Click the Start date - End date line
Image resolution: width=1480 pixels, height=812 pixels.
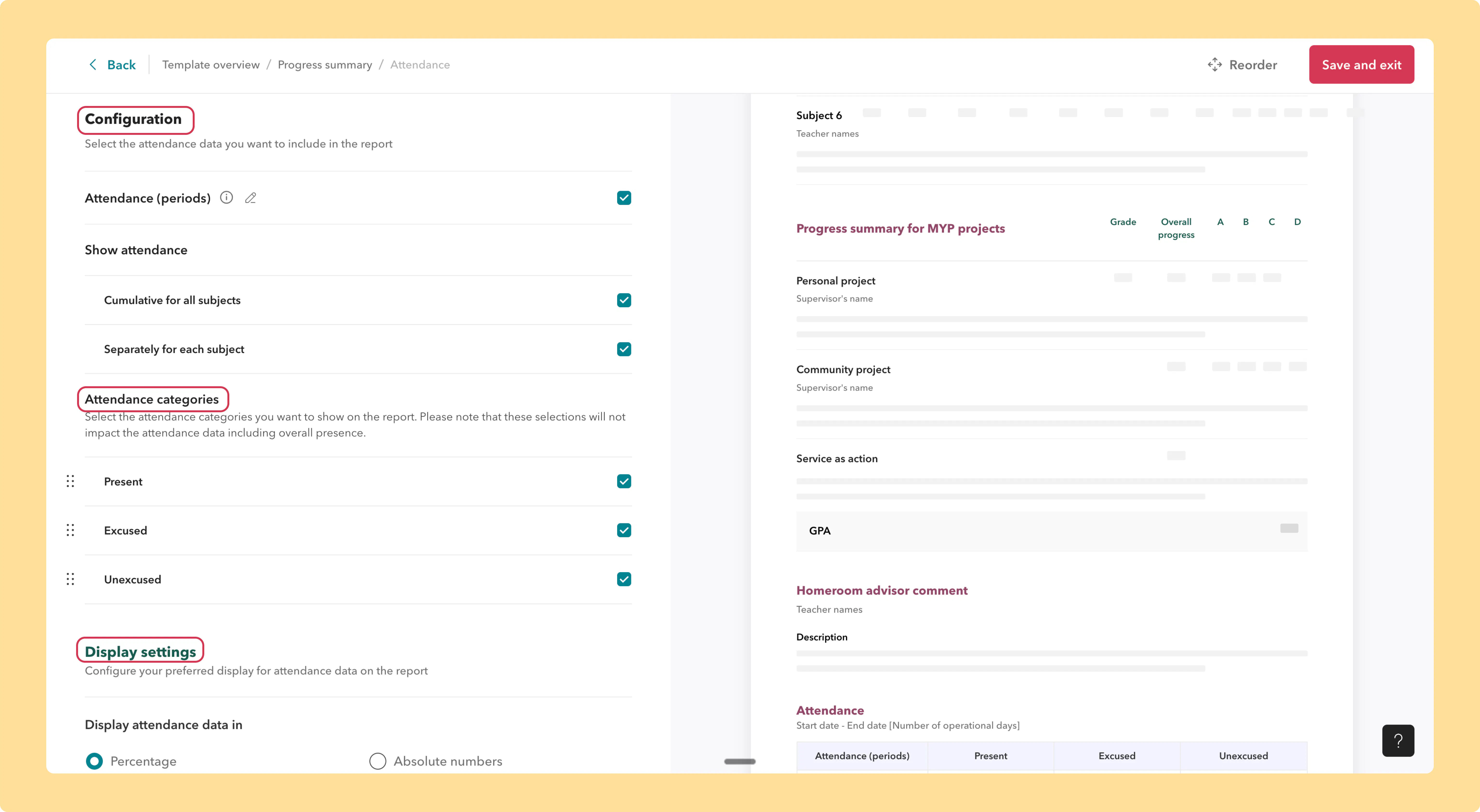(x=908, y=725)
